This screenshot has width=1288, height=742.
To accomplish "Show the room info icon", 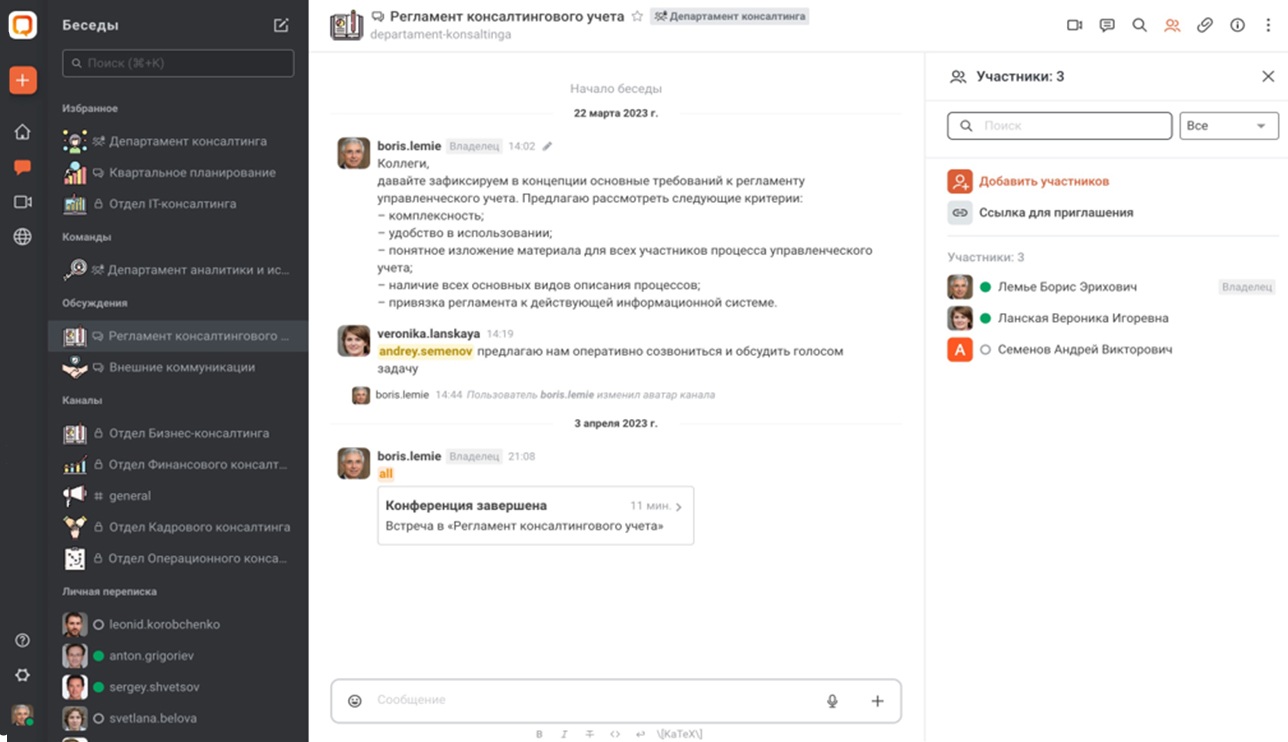I will coord(1237,26).
